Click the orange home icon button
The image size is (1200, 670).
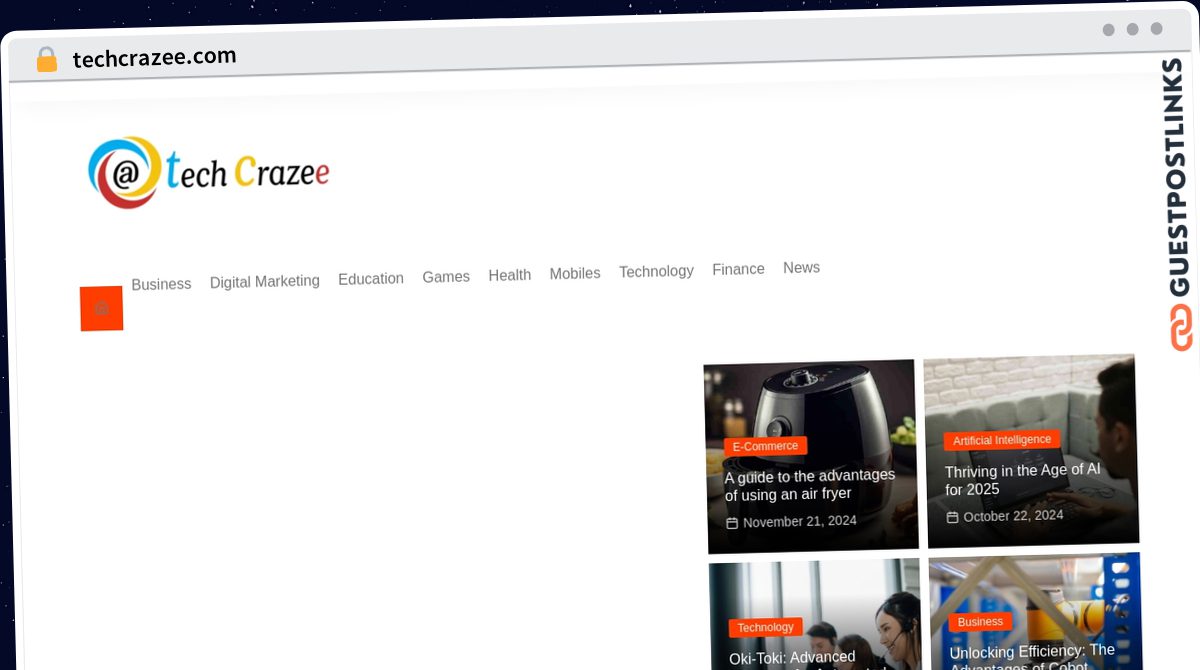pos(101,308)
